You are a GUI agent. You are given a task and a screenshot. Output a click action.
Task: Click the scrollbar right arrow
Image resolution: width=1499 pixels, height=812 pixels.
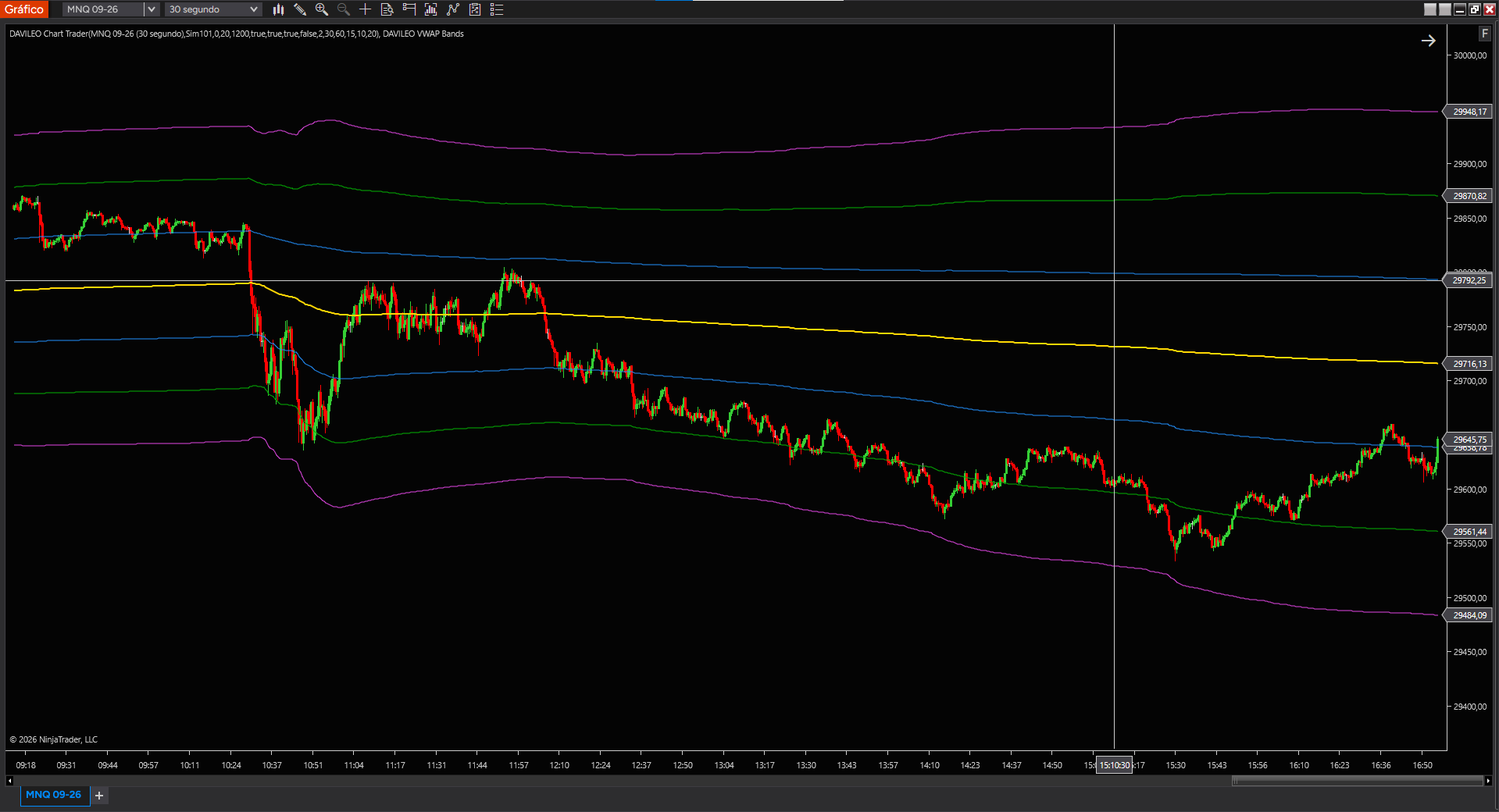[1488, 781]
